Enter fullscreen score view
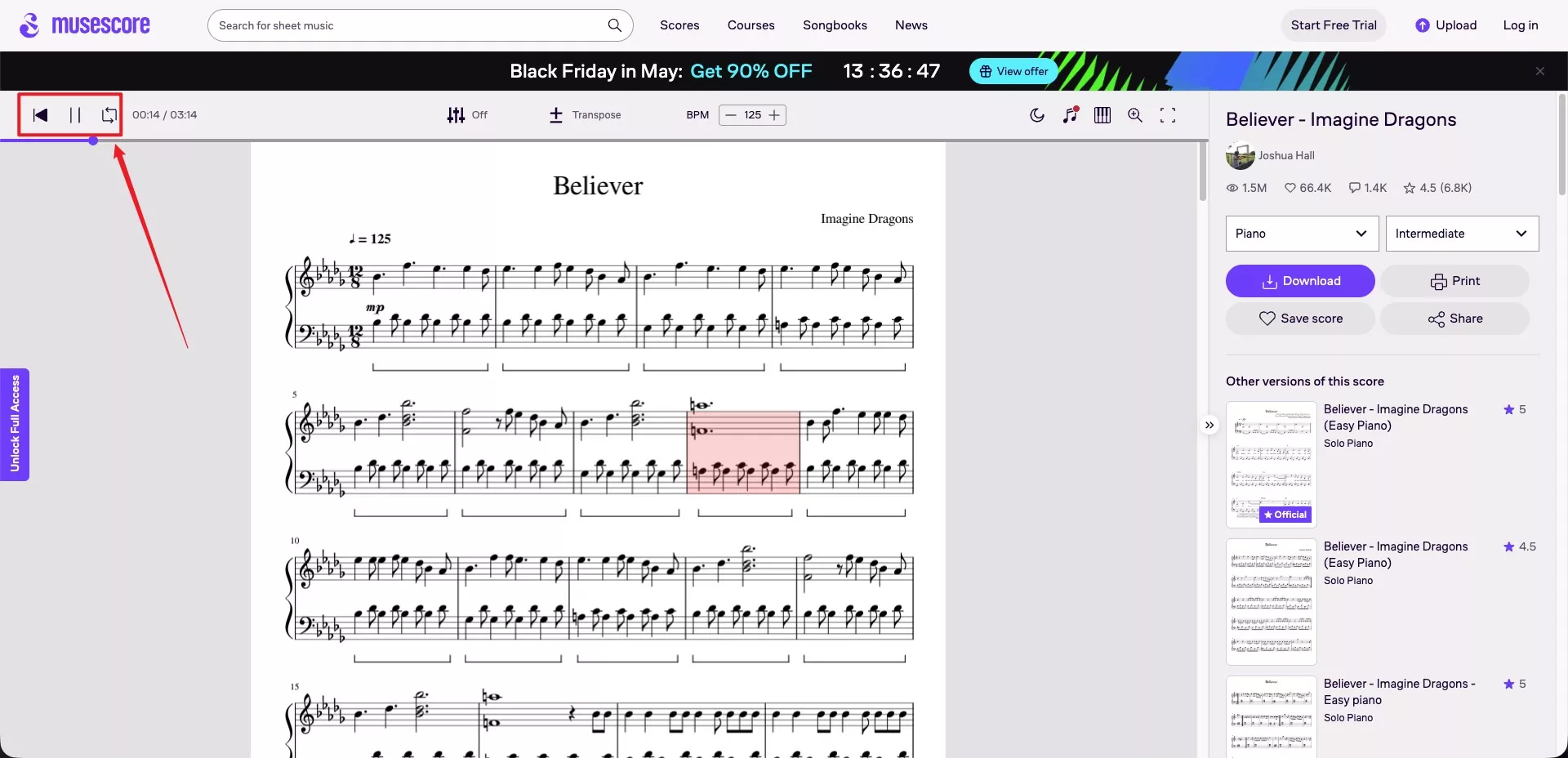This screenshot has height=758, width=1568. 1168,115
